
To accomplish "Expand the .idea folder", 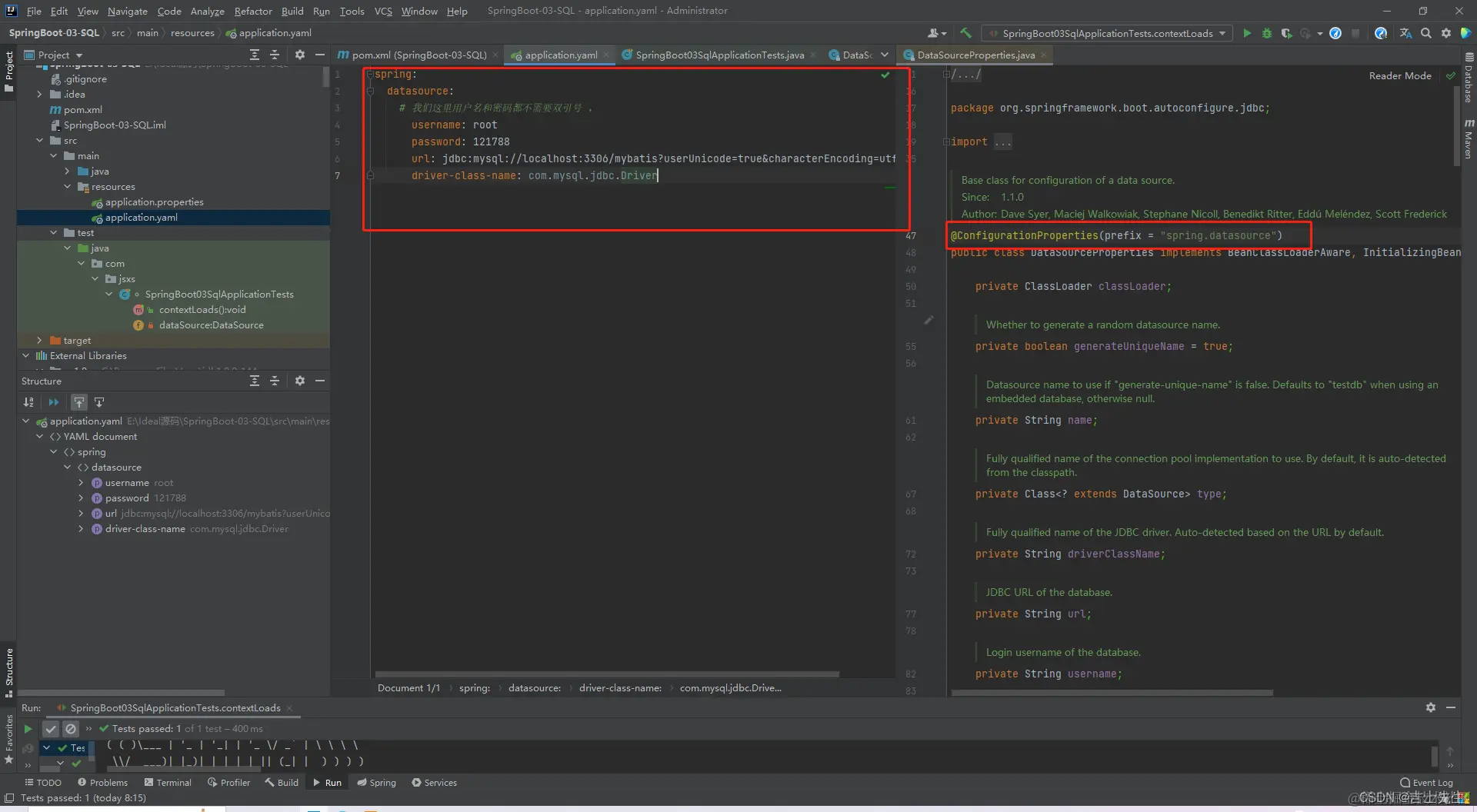I will [x=39, y=95].
